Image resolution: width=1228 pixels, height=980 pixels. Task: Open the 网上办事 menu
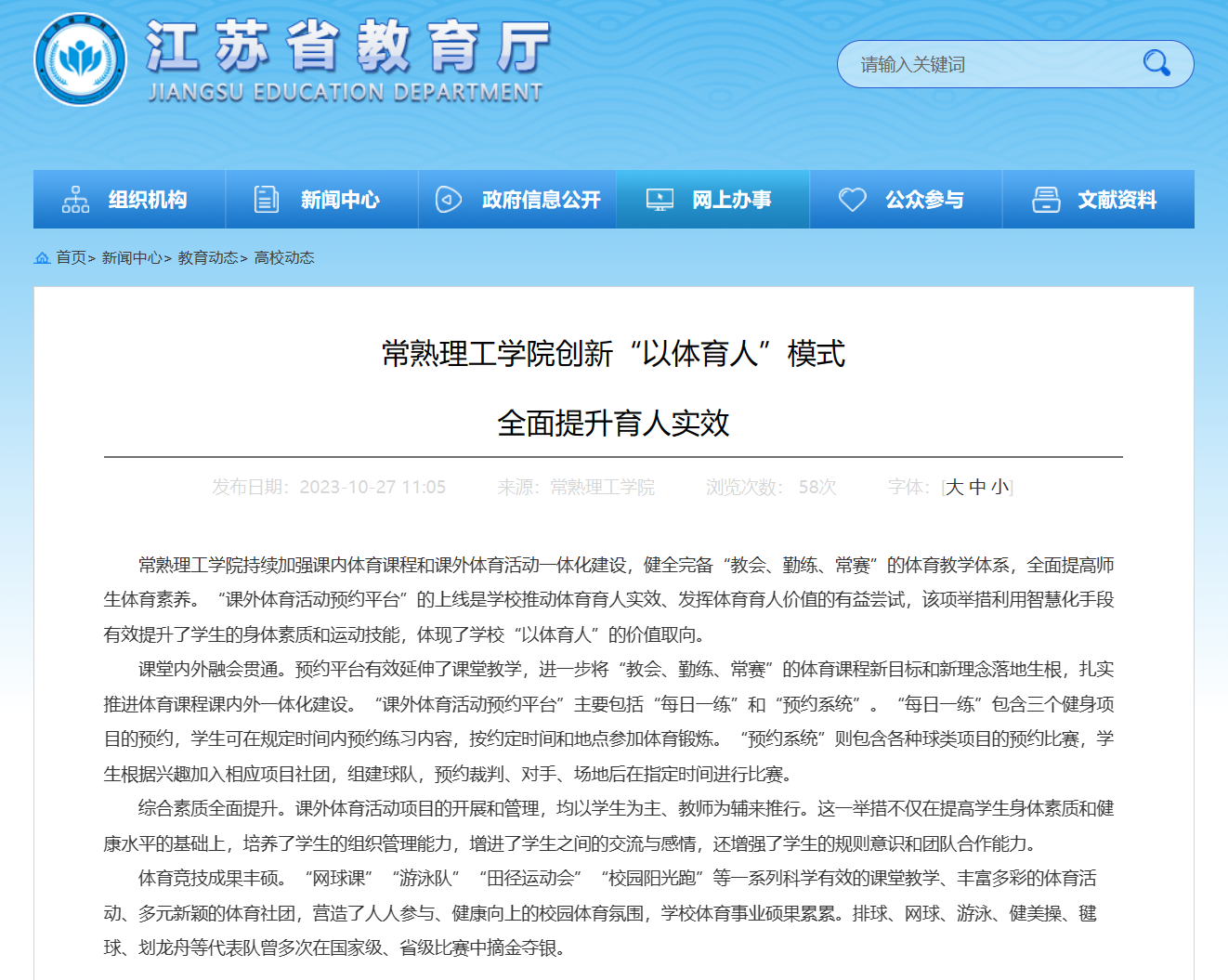pyautogui.click(x=712, y=199)
